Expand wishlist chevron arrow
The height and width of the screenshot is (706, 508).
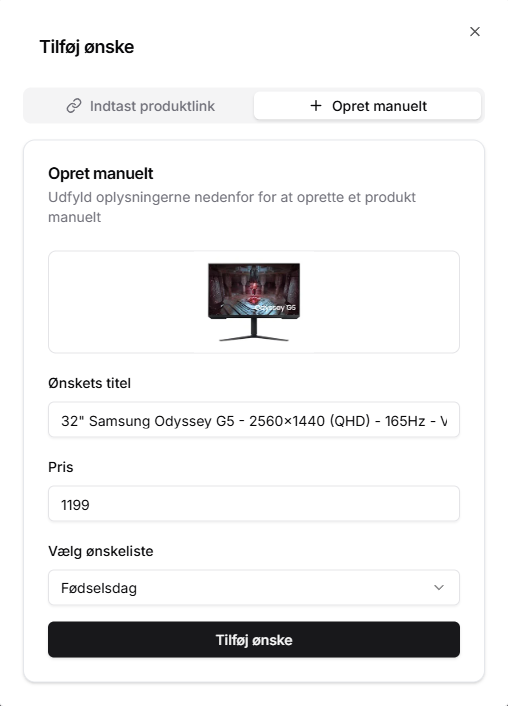[439, 588]
